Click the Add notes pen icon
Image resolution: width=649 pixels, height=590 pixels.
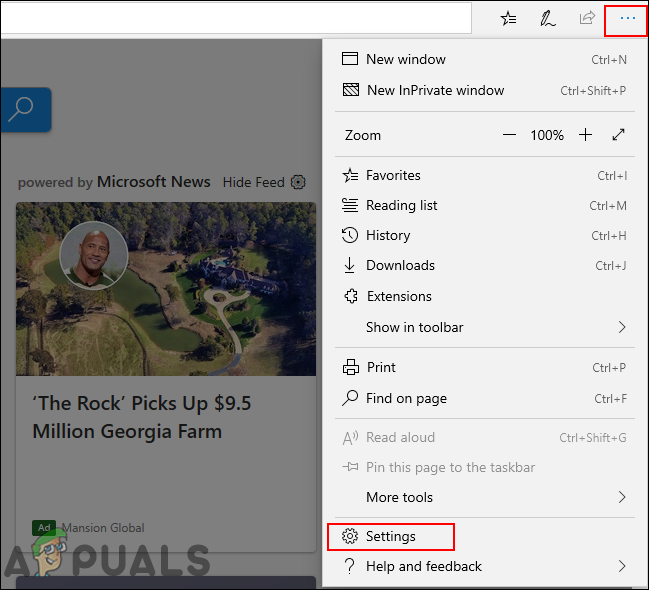coord(548,19)
